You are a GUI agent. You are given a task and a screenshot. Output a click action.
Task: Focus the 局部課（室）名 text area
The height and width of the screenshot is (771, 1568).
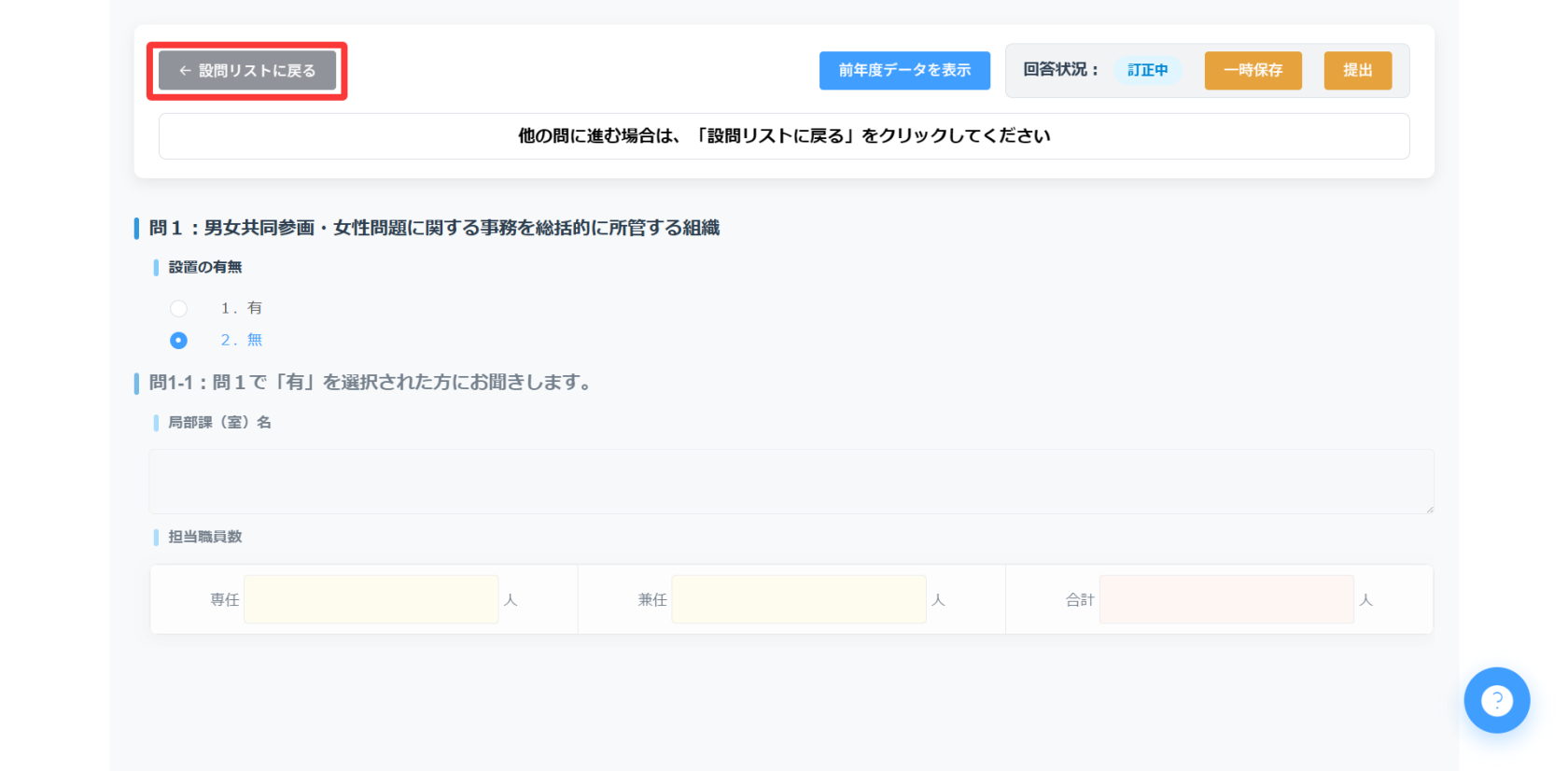point(791,482)
